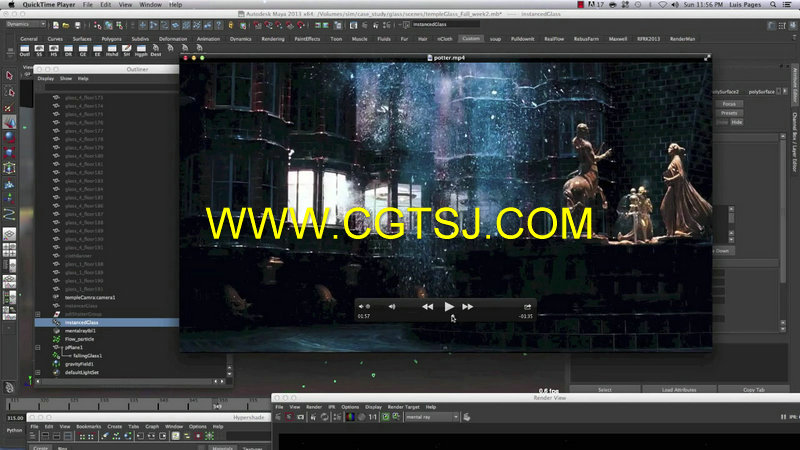Select the Paint Selection tool in toolbox

(9, 107)
